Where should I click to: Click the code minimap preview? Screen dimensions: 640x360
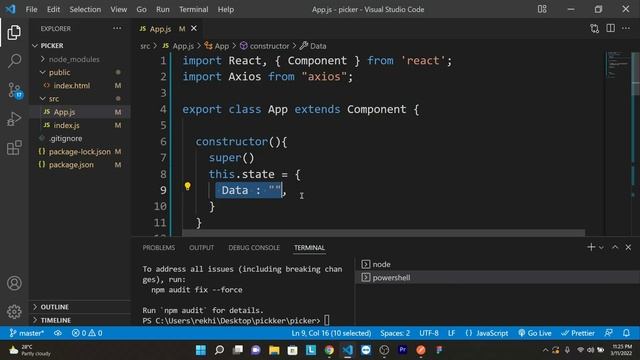[x=618, y=64]
